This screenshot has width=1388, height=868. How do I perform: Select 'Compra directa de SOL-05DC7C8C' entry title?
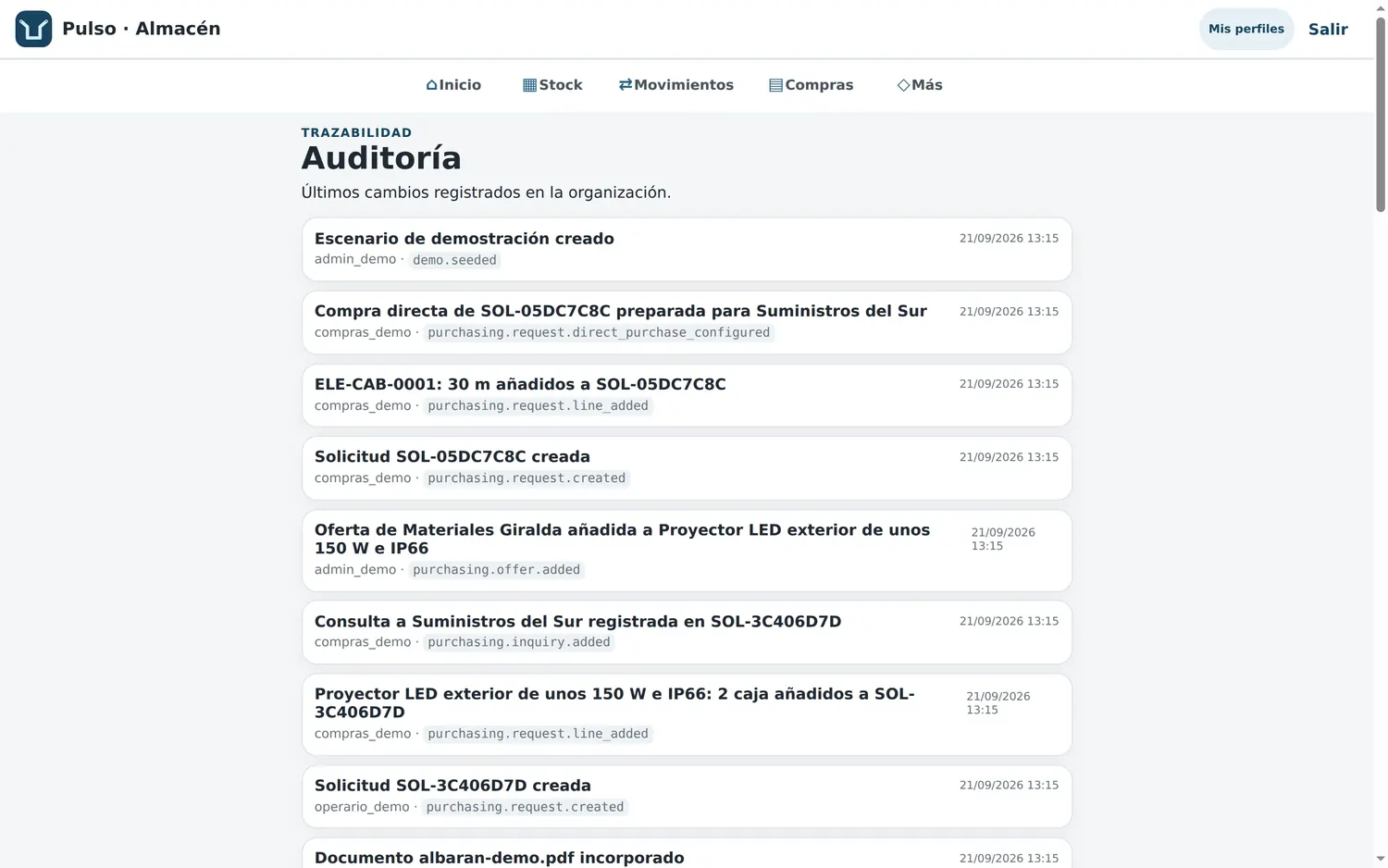(x=621, y=311)
